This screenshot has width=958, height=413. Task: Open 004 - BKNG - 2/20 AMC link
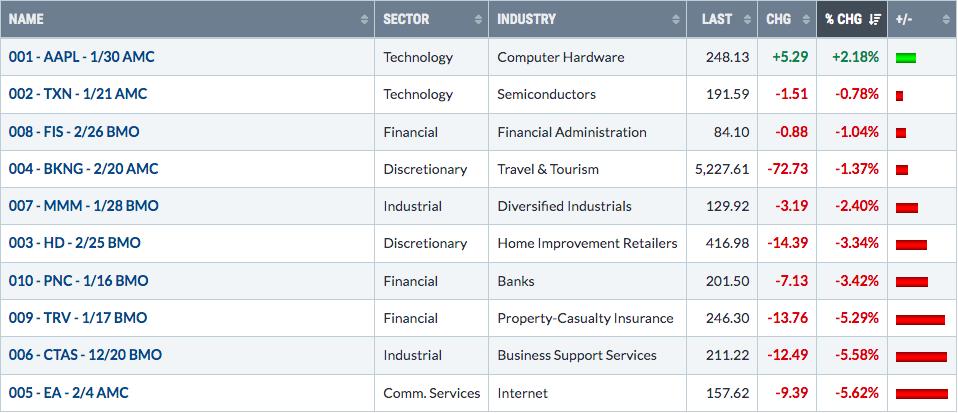(x=83, y=169)
